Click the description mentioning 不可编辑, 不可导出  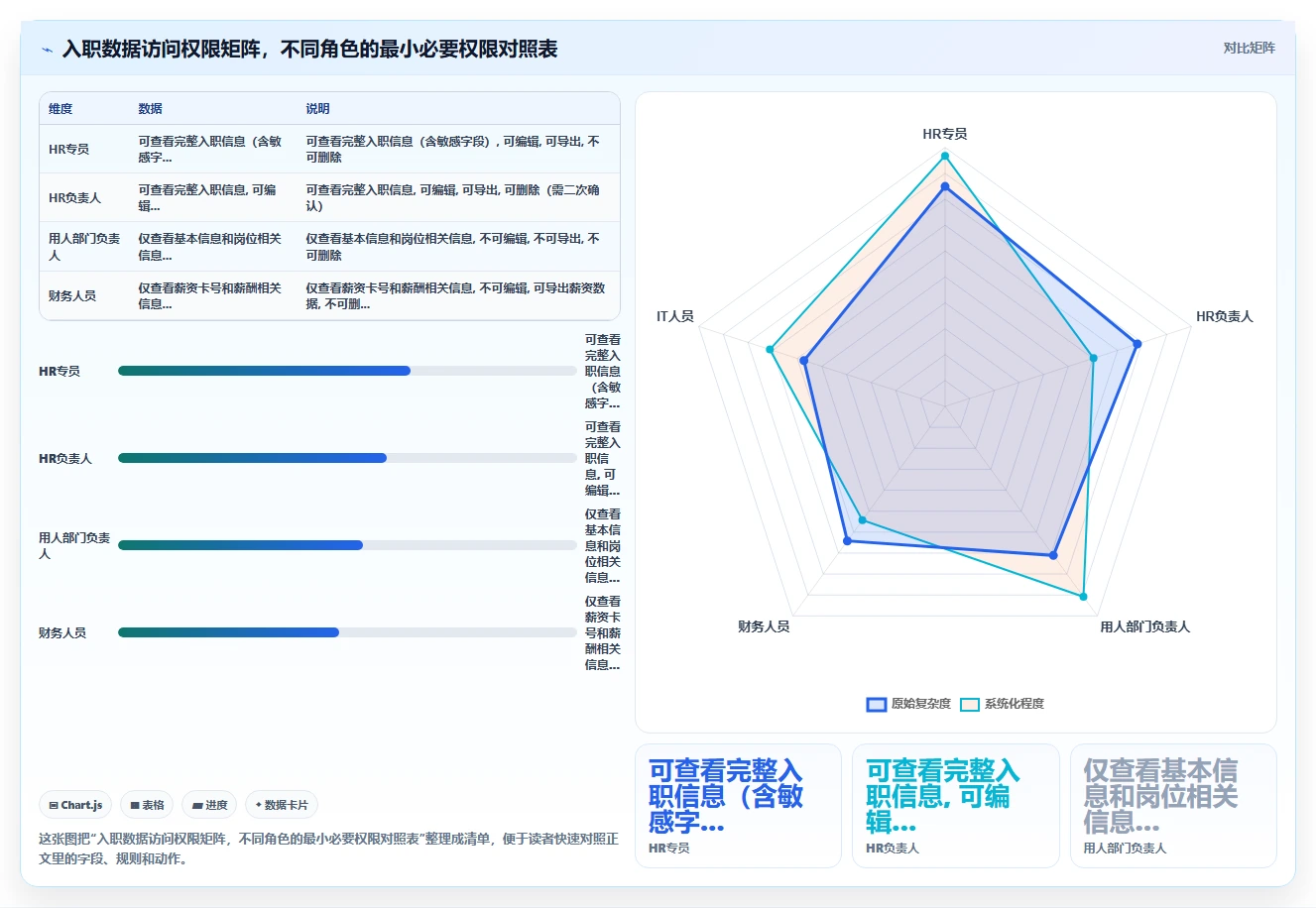pos(453,247)
